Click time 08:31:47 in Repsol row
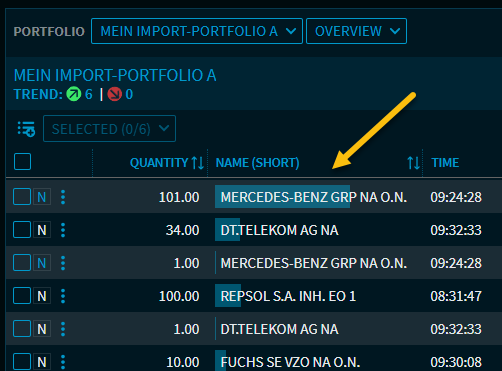Viewport: 502px width, 371px height. click(456, 296)
